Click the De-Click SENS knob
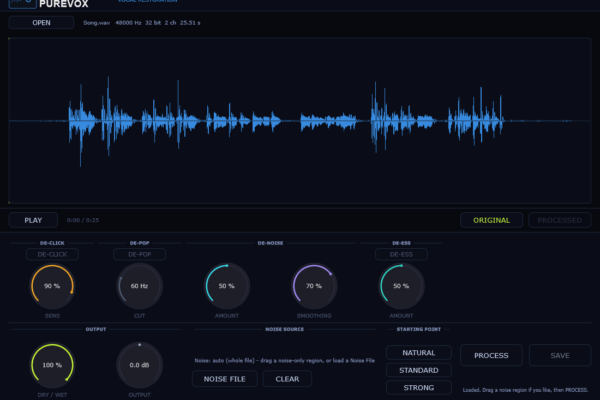 point(52,286)
